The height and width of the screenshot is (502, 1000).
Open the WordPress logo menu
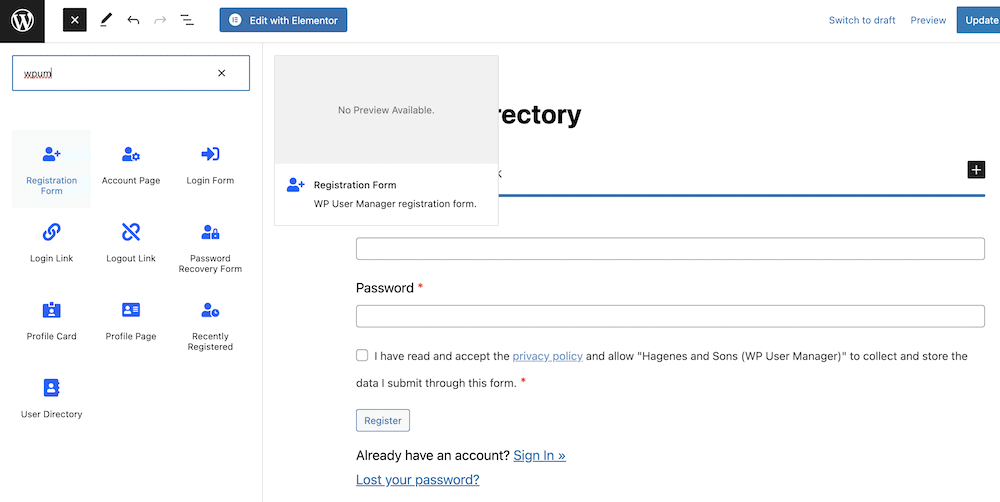click(22, 20)
